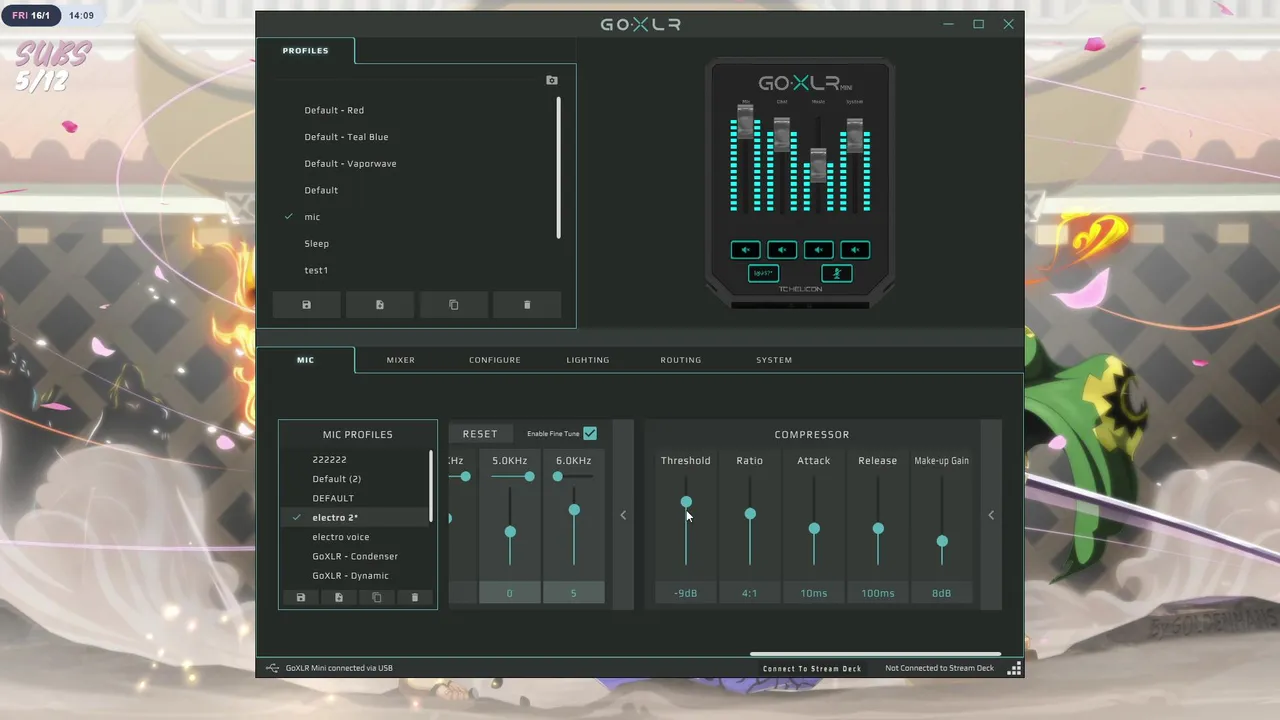This screenshot has width=1280, height=720.
Task: Click the USB connection icon in the status bar
Action: pyautogui.click(x=272, y=668)
